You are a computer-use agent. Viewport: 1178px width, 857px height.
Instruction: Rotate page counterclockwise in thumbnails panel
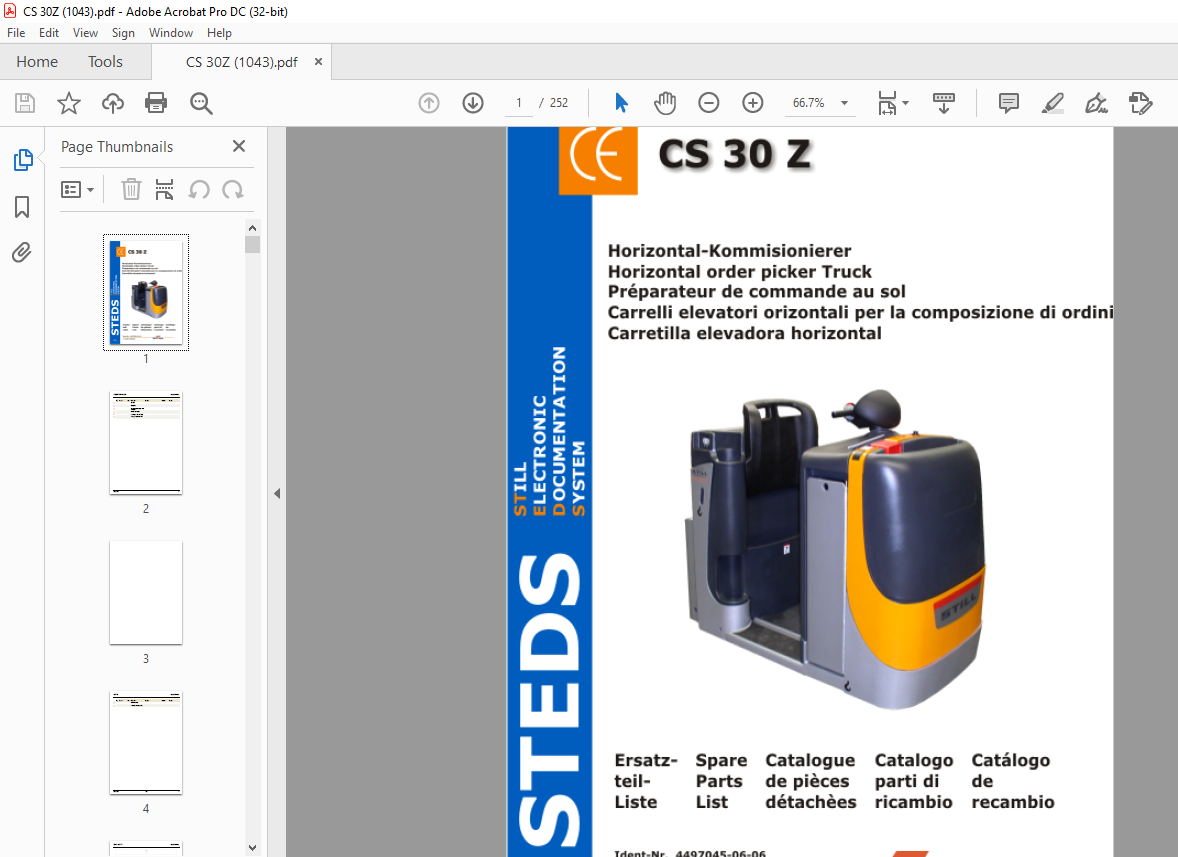(x=198, y=189)
